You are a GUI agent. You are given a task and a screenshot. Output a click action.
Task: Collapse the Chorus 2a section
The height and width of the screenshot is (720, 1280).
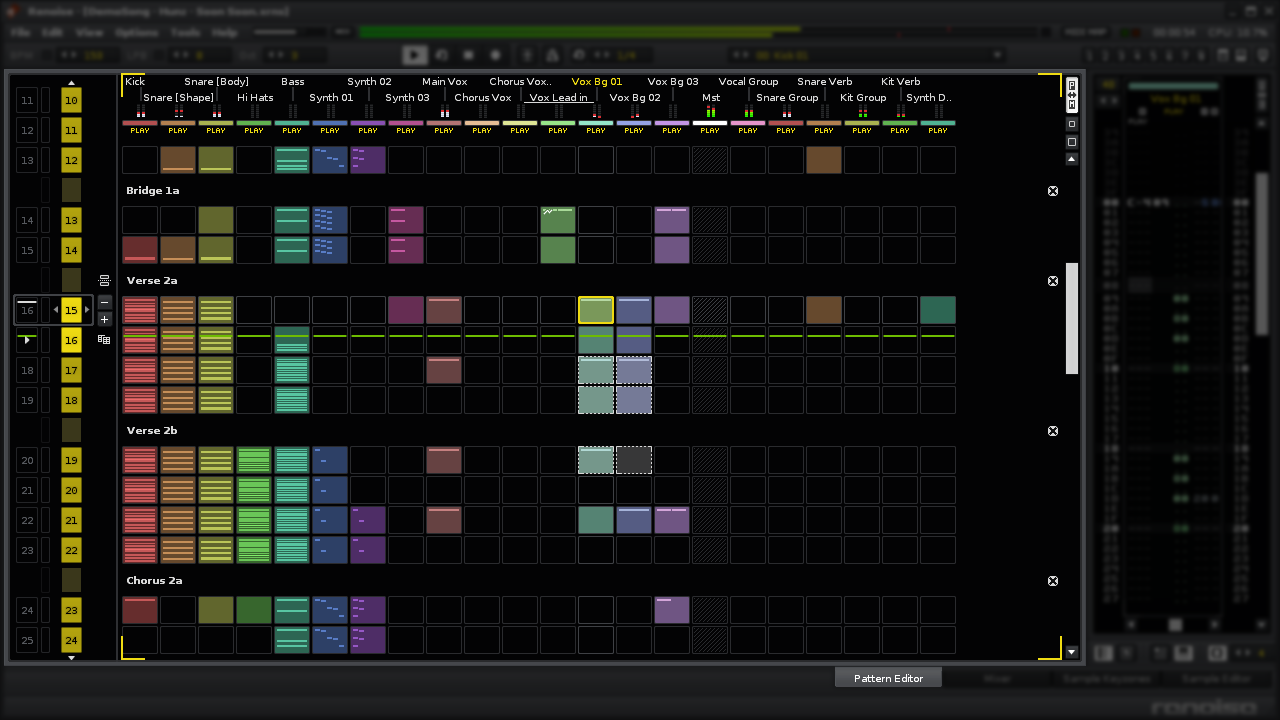pos(1053,581)
